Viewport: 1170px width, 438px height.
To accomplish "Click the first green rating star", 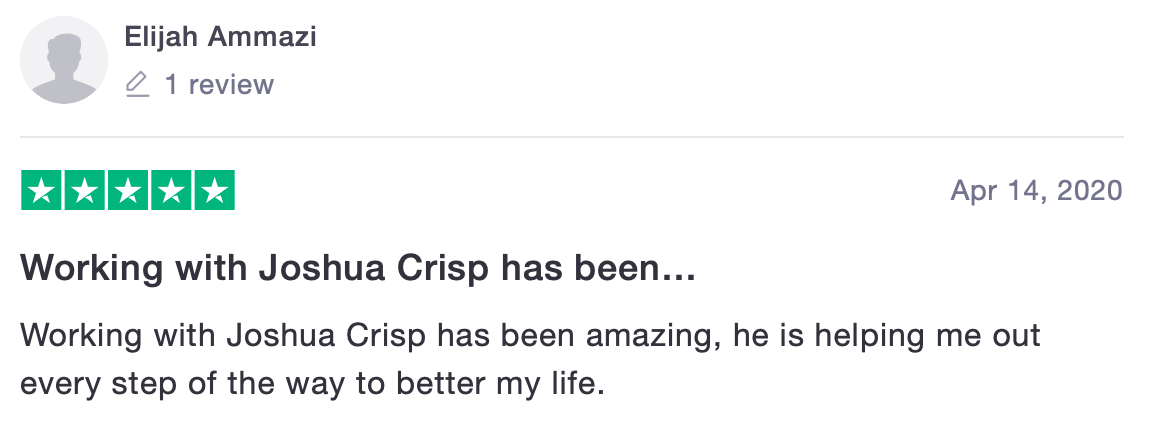I will 41,191.
